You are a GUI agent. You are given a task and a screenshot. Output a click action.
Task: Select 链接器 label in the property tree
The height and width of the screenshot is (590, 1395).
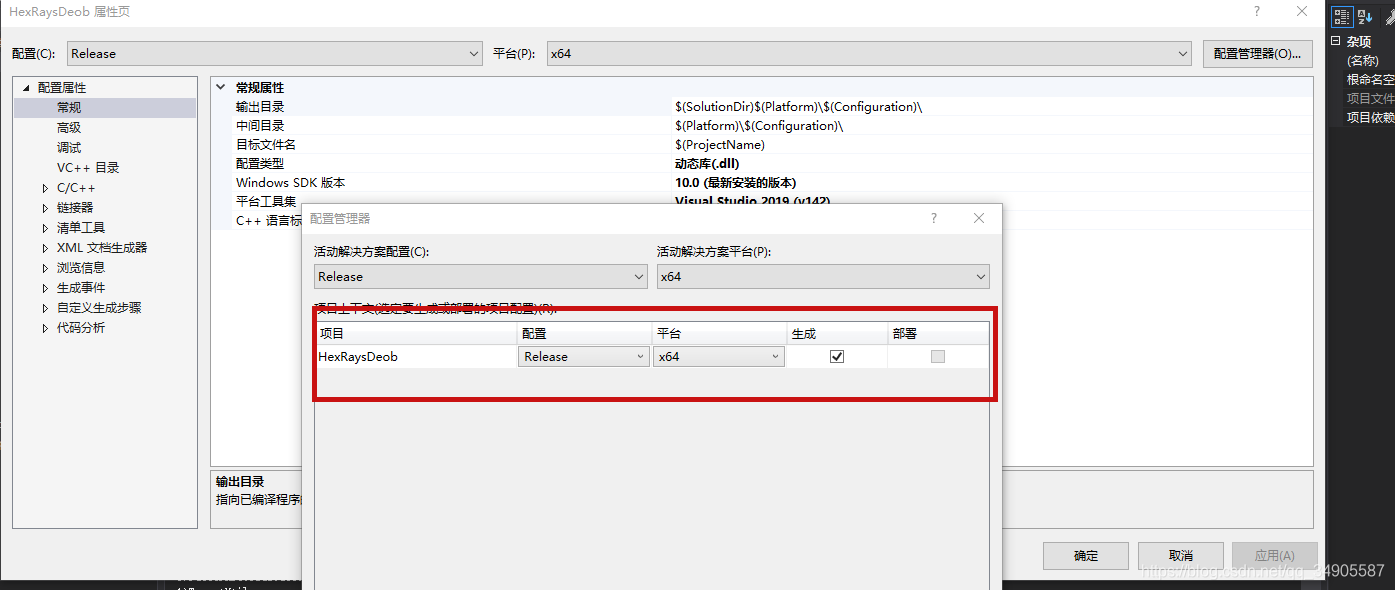[x=75, y=208]
